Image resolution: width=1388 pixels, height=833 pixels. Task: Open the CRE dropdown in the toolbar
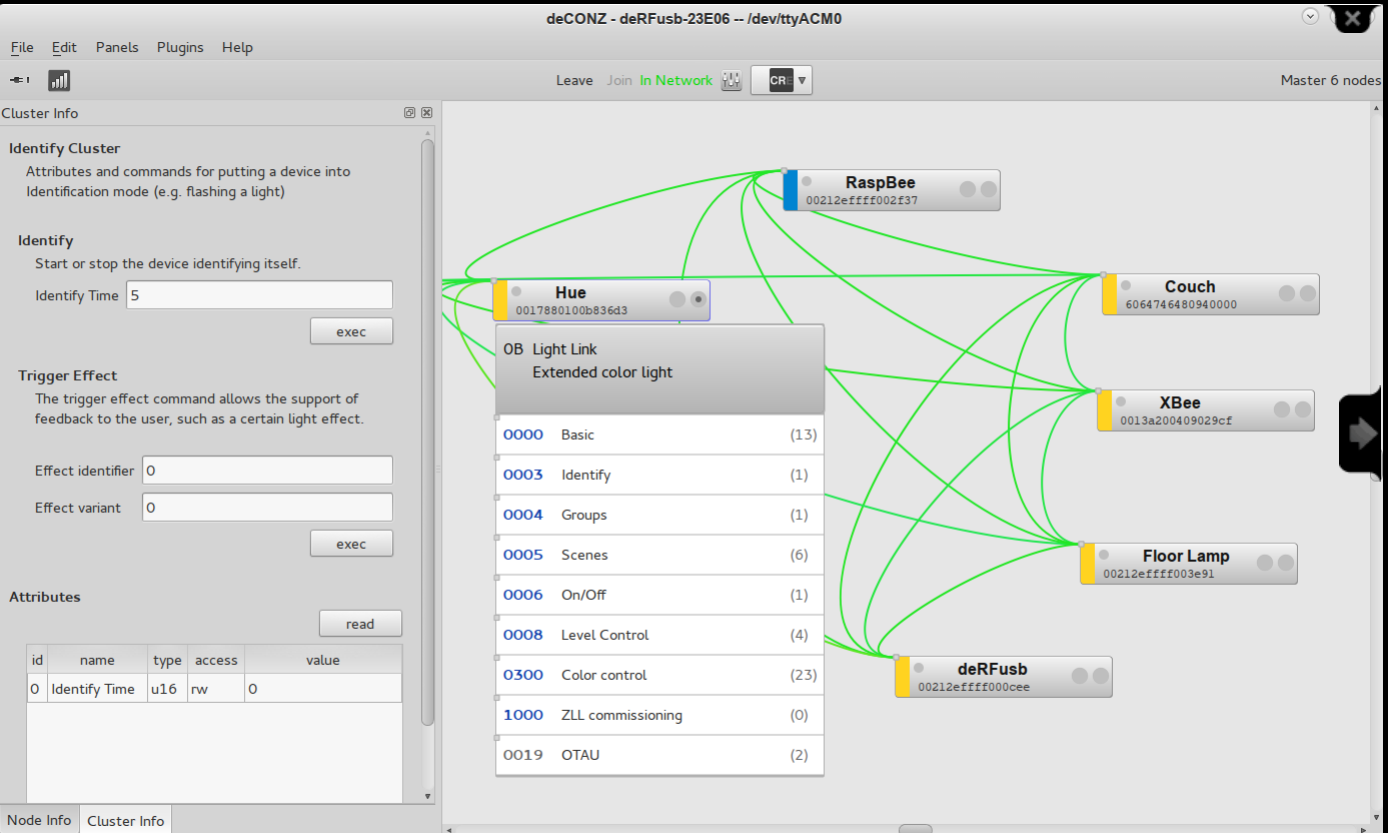click(x=781, y=80)
